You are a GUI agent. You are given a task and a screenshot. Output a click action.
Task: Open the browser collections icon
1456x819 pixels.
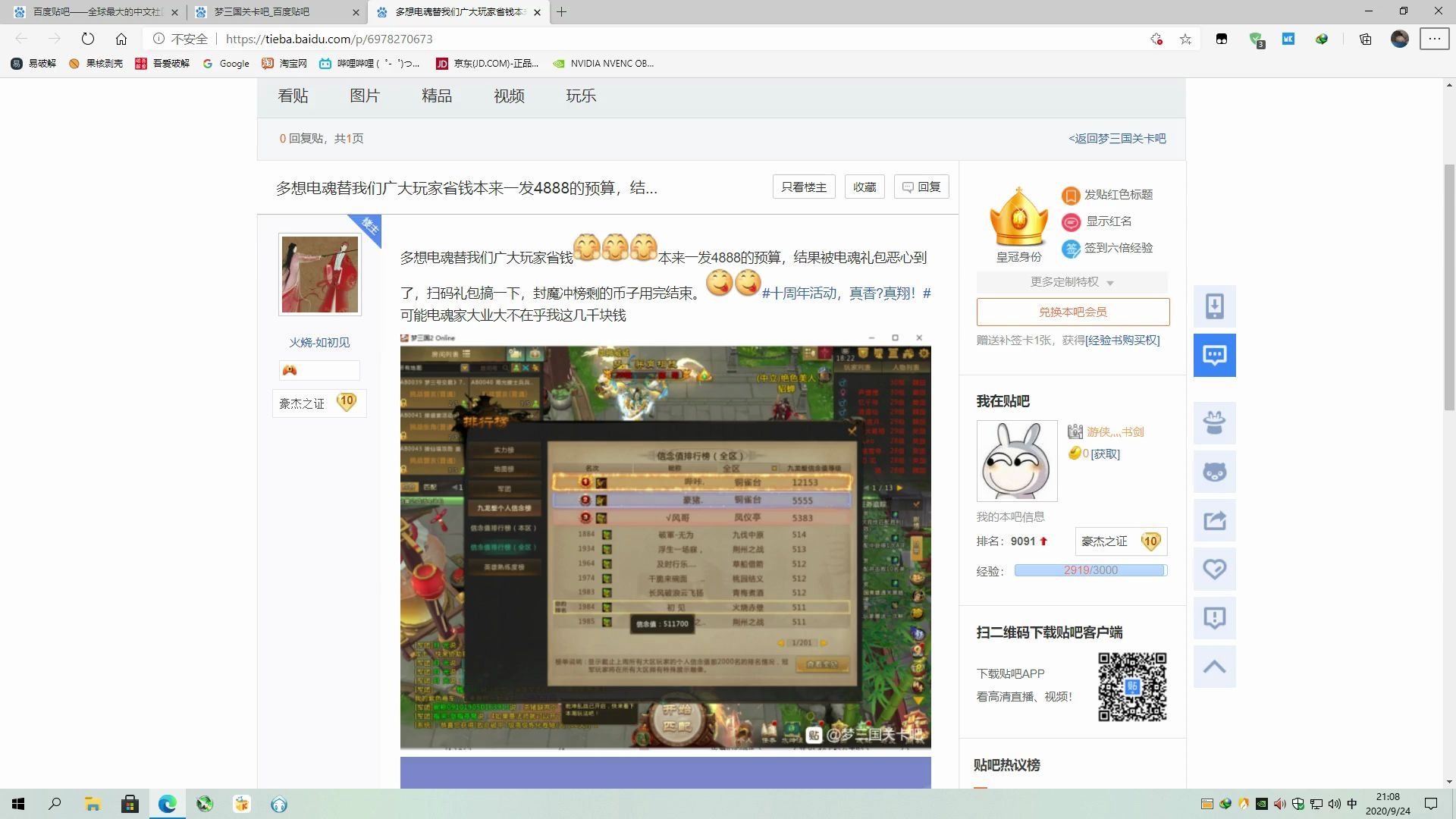pyautogui.click(x=1365, y=39)
